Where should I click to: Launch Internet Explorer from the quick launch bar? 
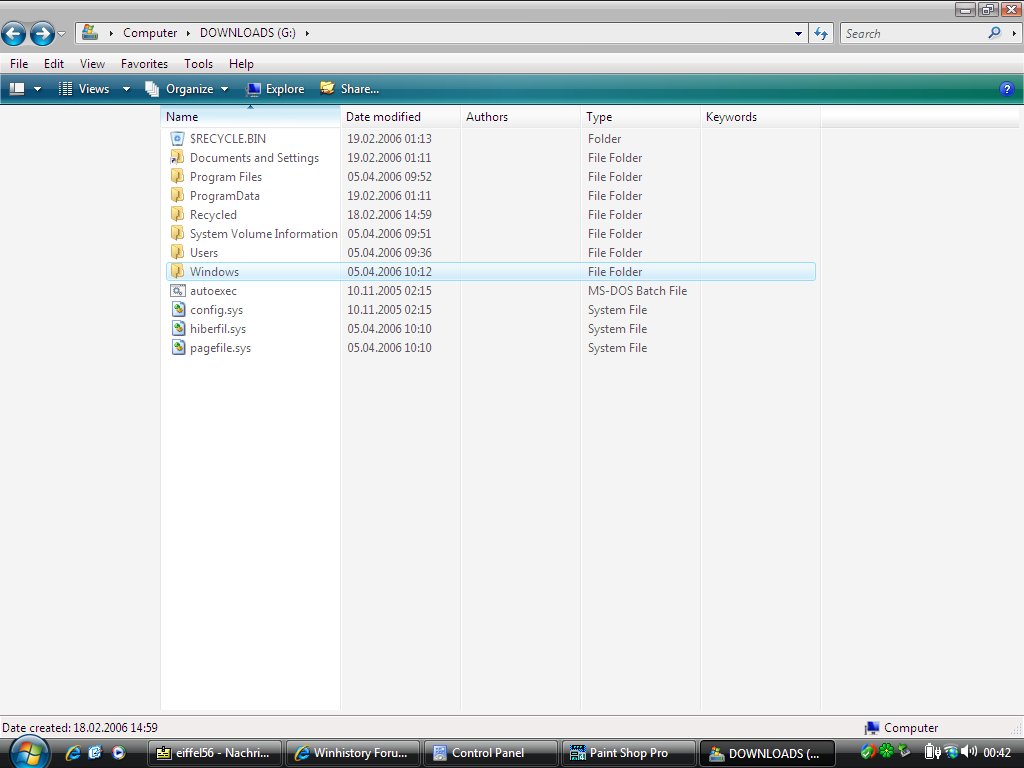73,752
